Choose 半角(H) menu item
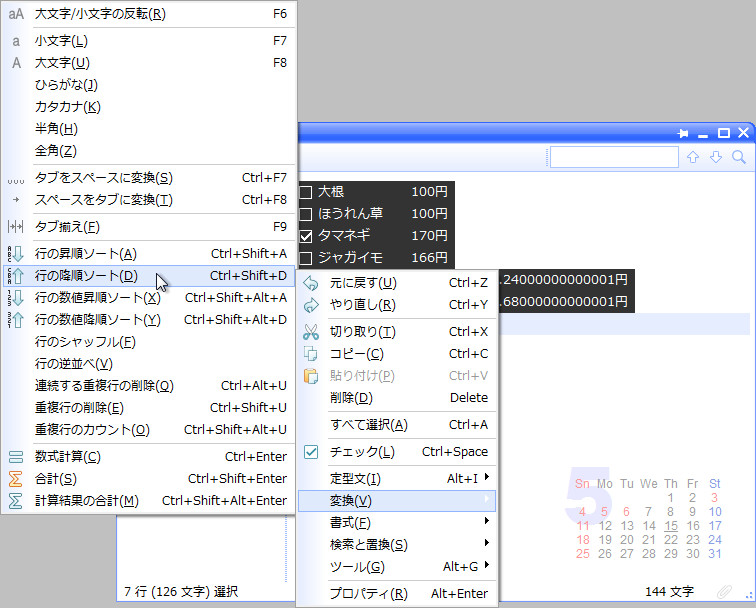The width and height of the screenshot is (756, 608). tap(148, 129)
